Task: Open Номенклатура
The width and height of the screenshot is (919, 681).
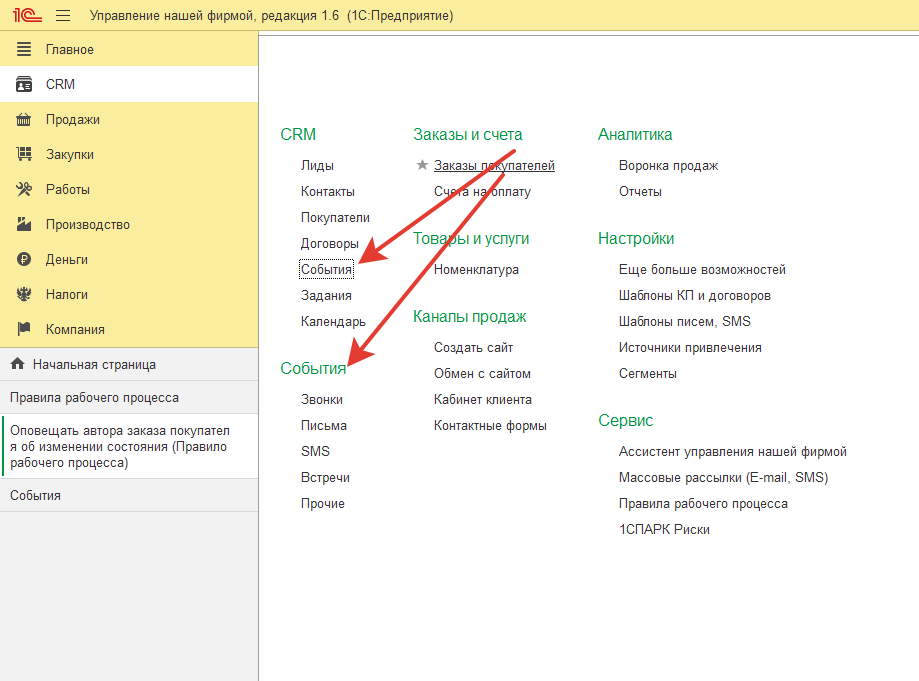Action: click(476, 270)
